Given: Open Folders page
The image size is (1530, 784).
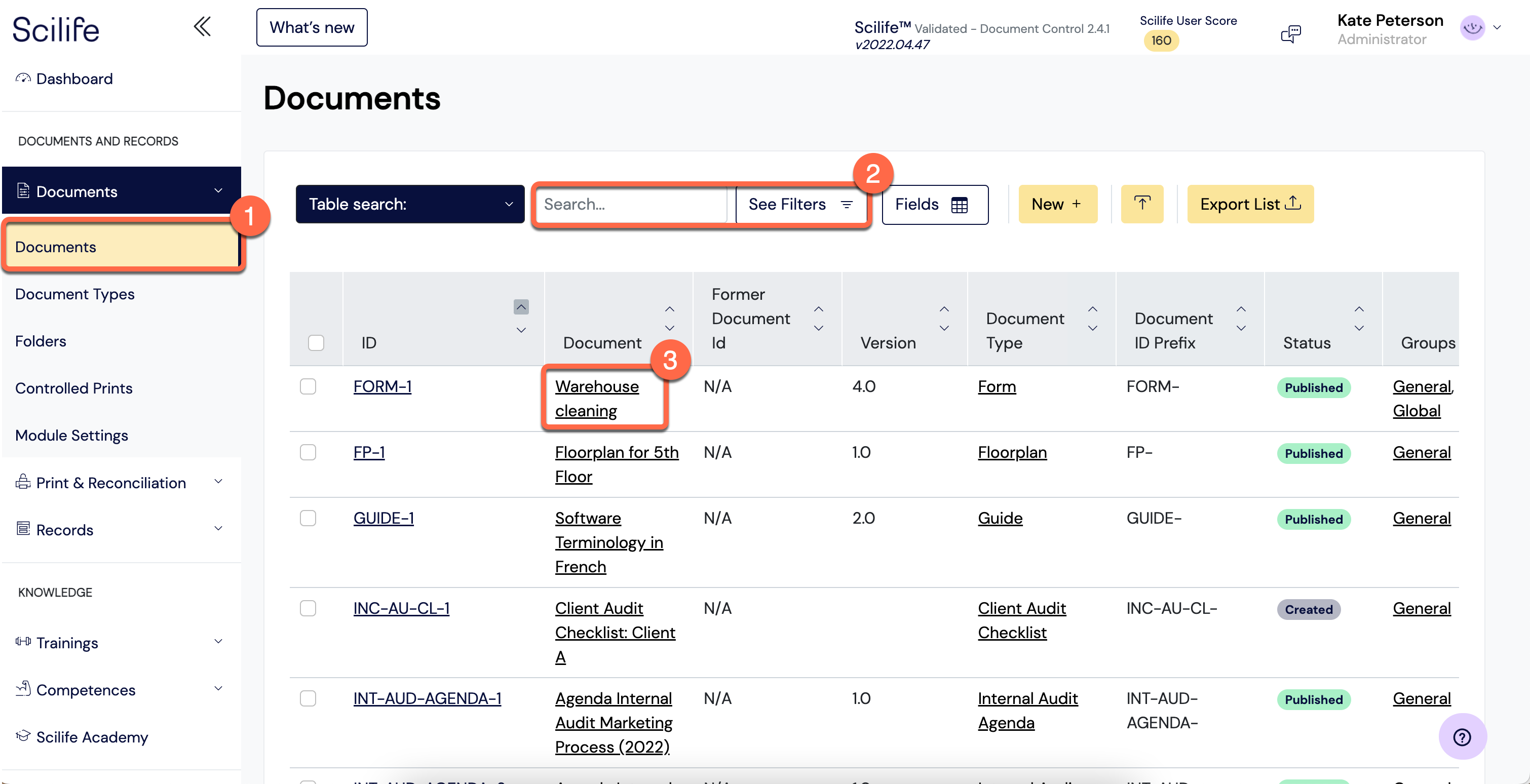Looking at the screenshot, I should coord(41,341).
